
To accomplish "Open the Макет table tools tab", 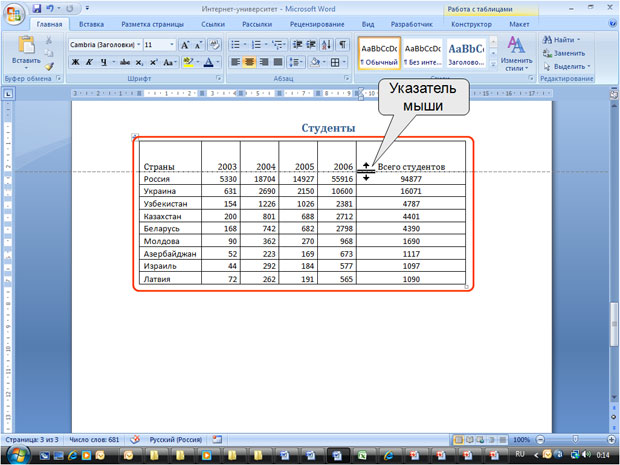I will [519, 23].
